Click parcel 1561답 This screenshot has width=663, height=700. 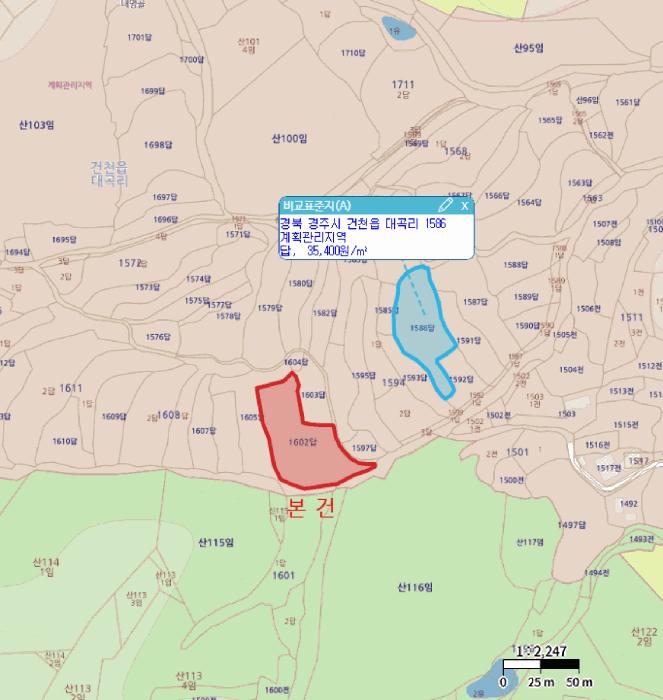point(627,102)
